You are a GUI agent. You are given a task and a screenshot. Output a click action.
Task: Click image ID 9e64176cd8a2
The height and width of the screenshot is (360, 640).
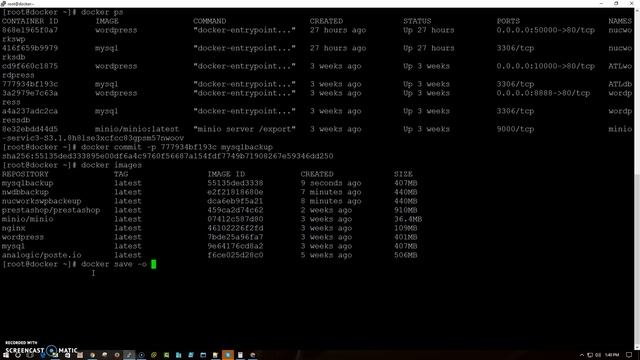[235, 246]
